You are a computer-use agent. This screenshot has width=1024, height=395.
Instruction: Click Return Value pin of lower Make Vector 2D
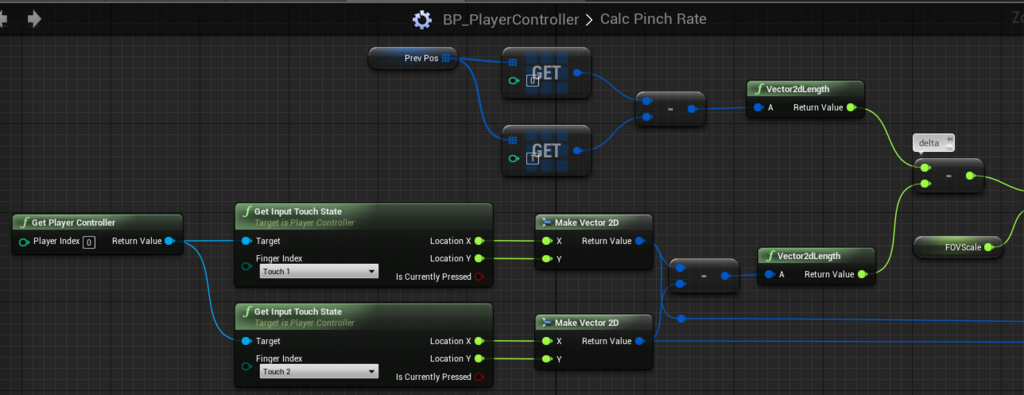[x=639, y=341]
